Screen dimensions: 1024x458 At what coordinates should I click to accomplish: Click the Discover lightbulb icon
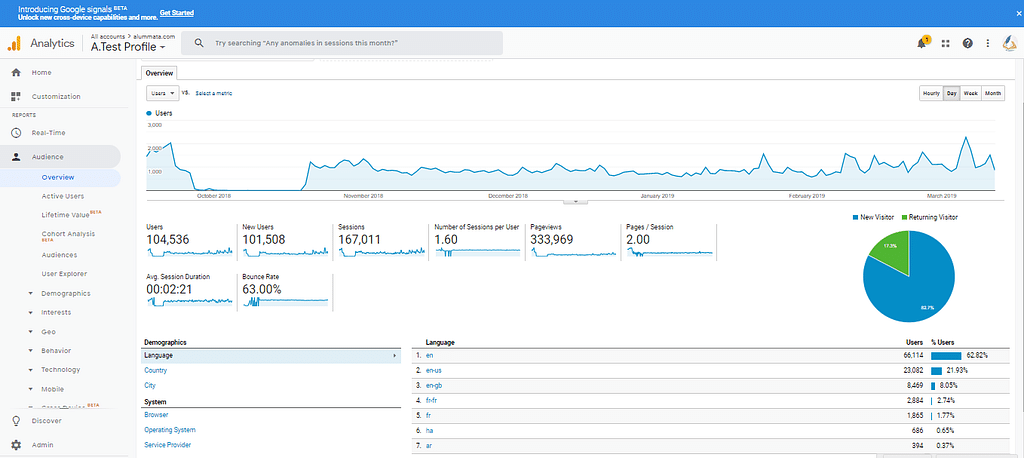tap(16, 421)
